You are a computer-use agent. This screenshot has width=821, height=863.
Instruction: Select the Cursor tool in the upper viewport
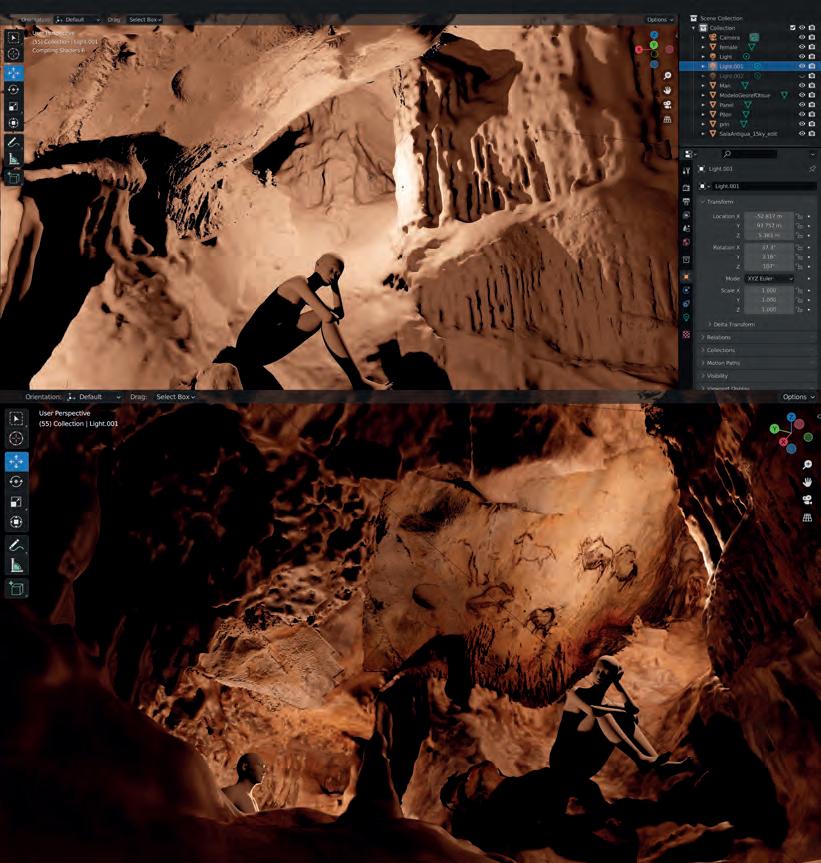click(x=14, y=53)
